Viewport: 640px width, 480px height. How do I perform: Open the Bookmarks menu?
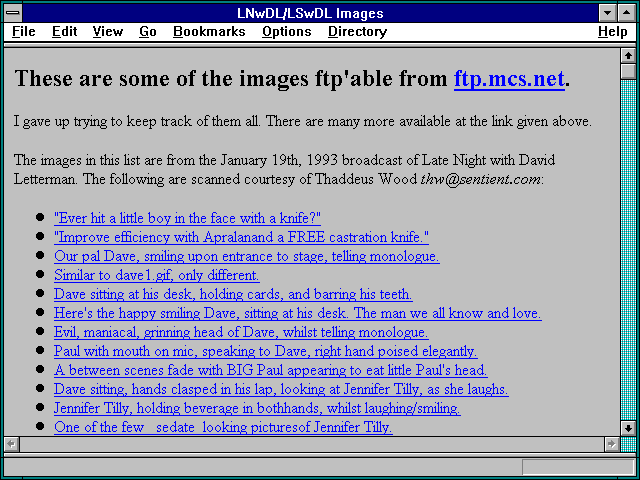click(x=209, y=31)
